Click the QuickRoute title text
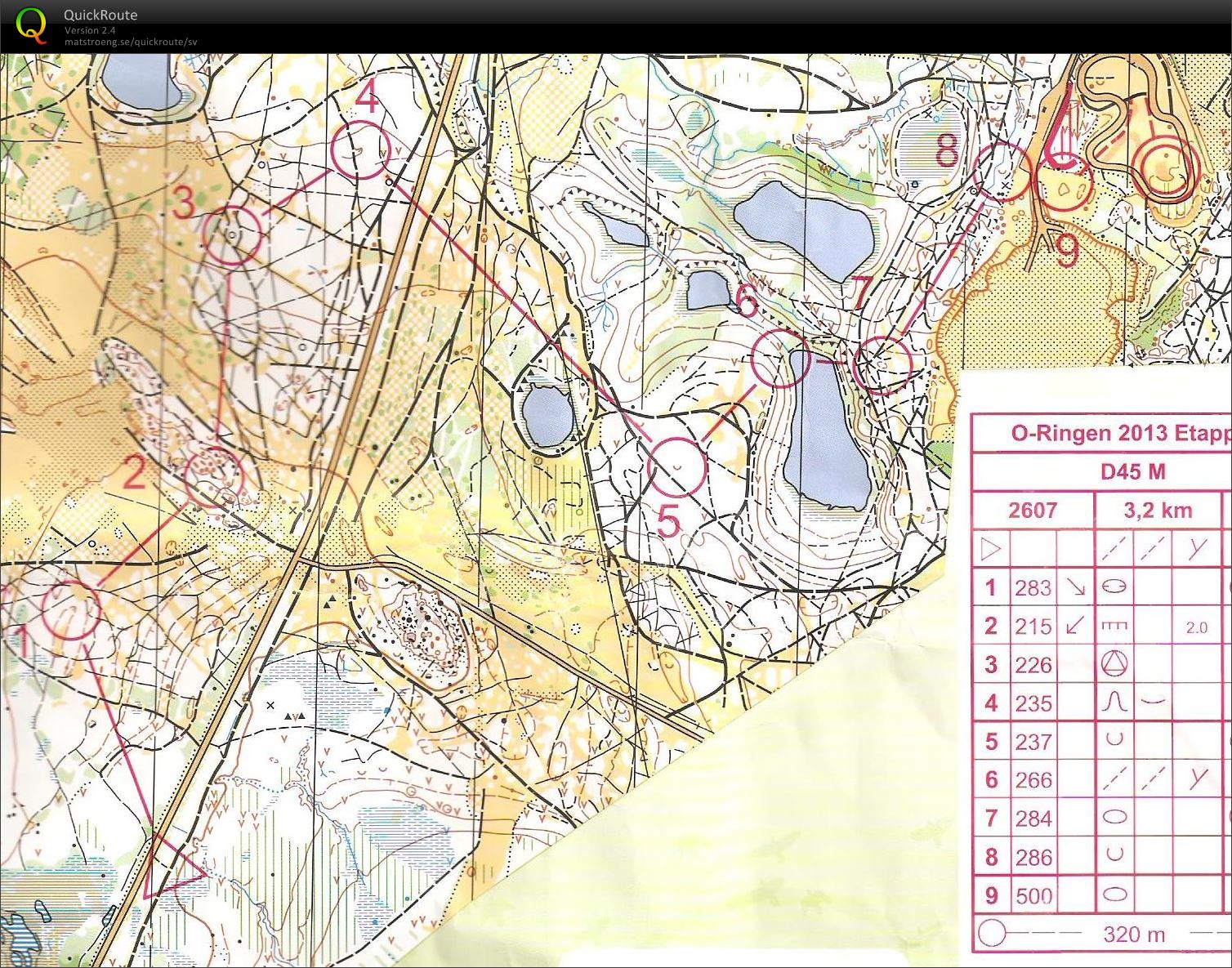 [100, 15]
